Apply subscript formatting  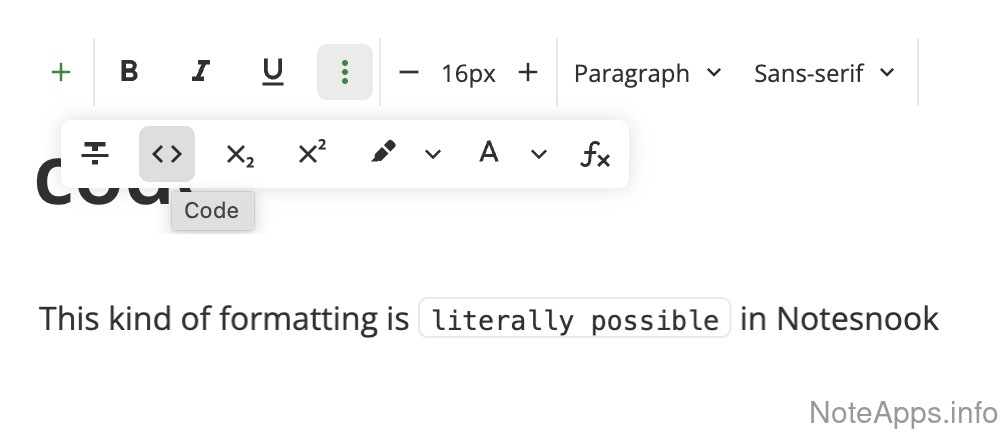239,154
